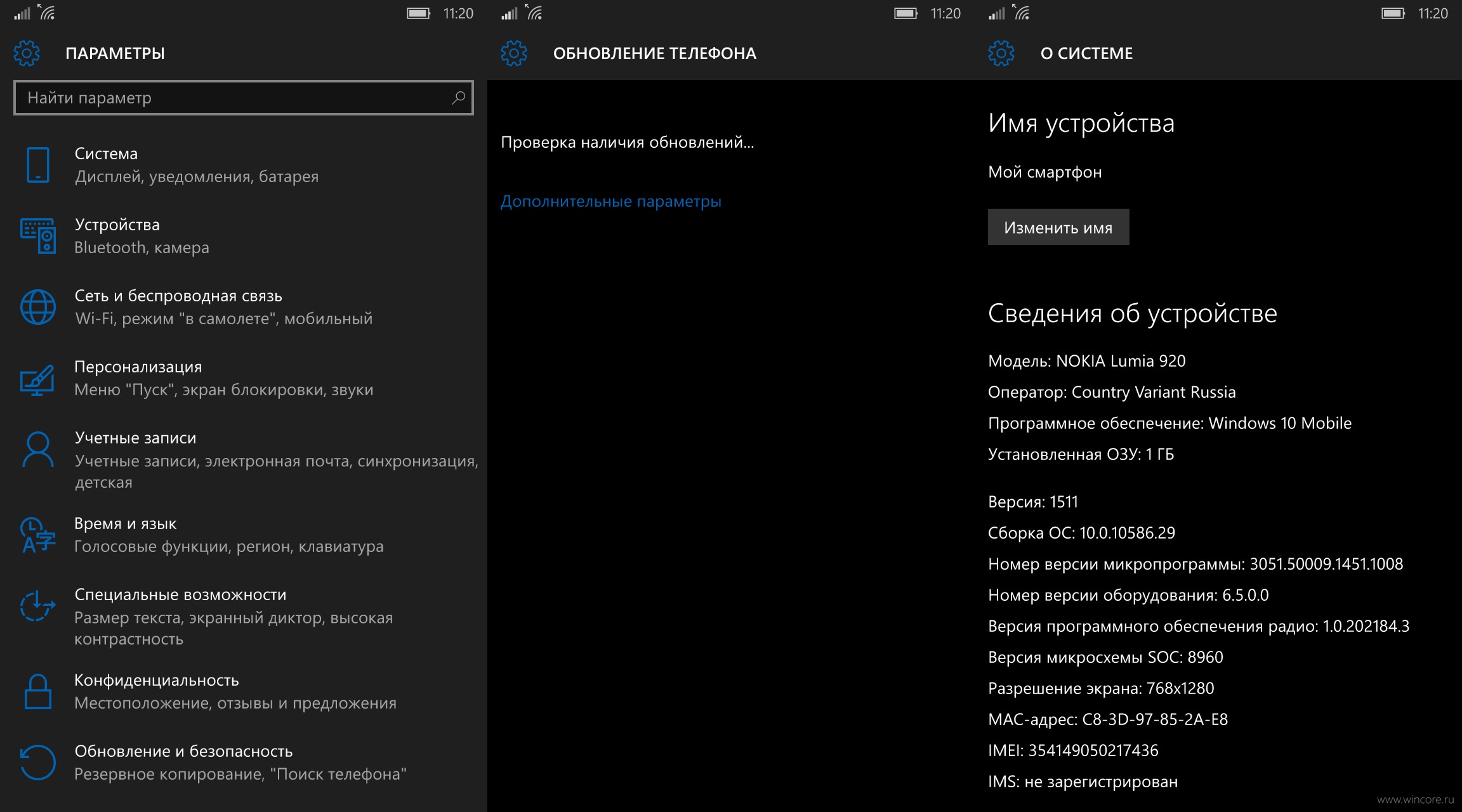Click the Модель: NOKIA Lumia 920 line
This screenshot has height=812, width=1462.
tap(1087, 361)
